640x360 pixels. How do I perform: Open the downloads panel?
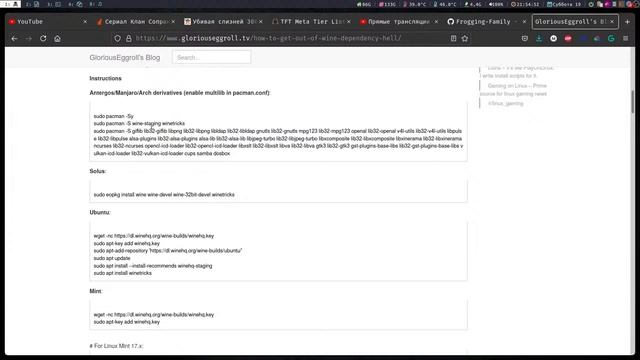(x=539, y=38)
